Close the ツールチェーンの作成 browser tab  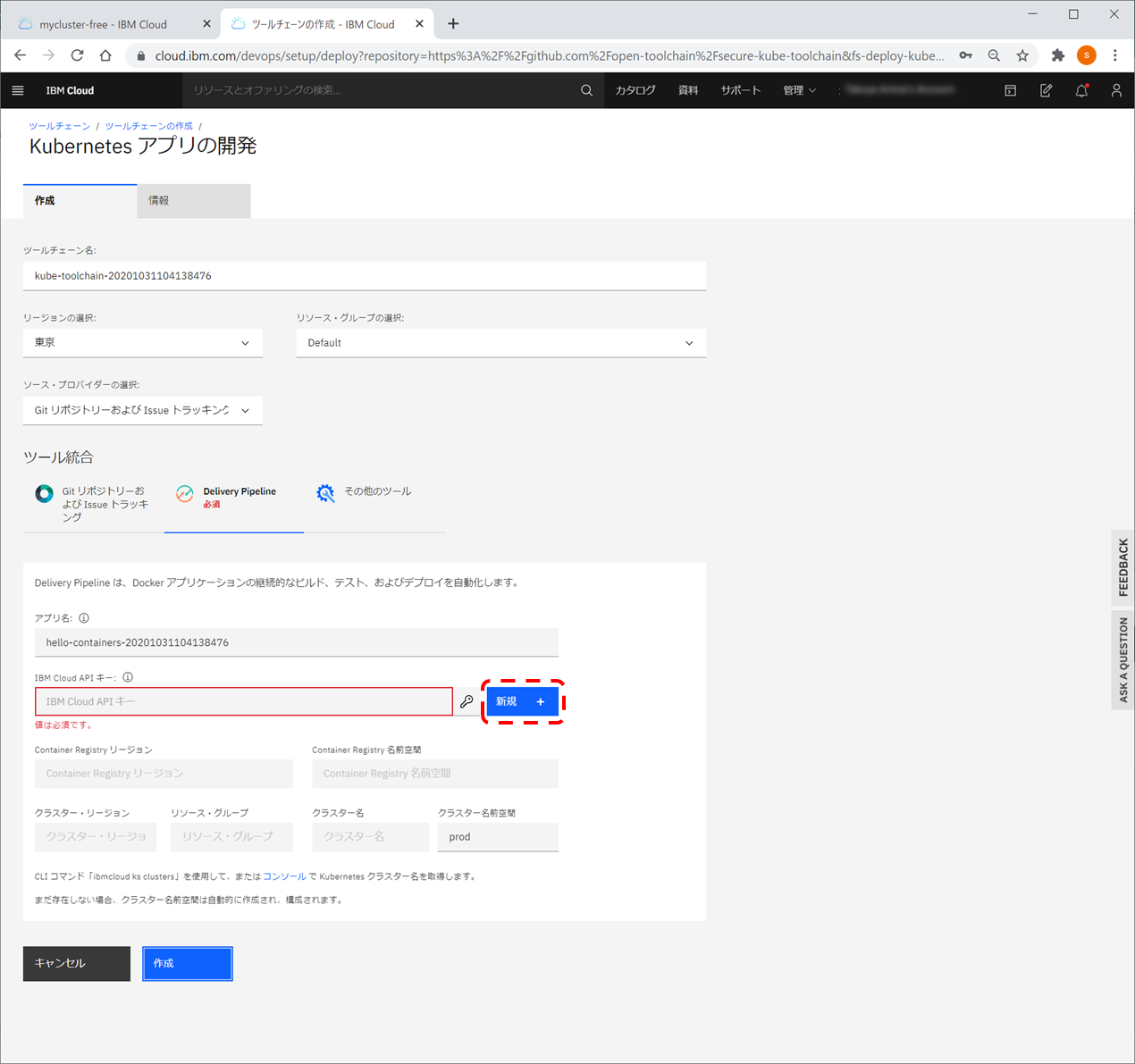[419, 24]
